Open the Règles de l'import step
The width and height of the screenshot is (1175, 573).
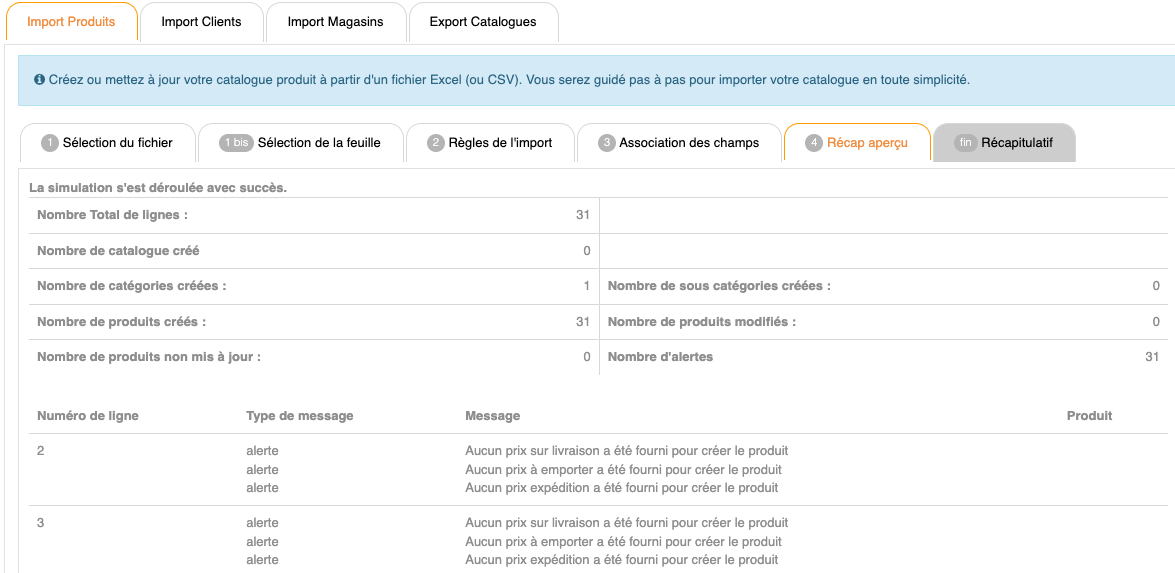click(490, 143)
